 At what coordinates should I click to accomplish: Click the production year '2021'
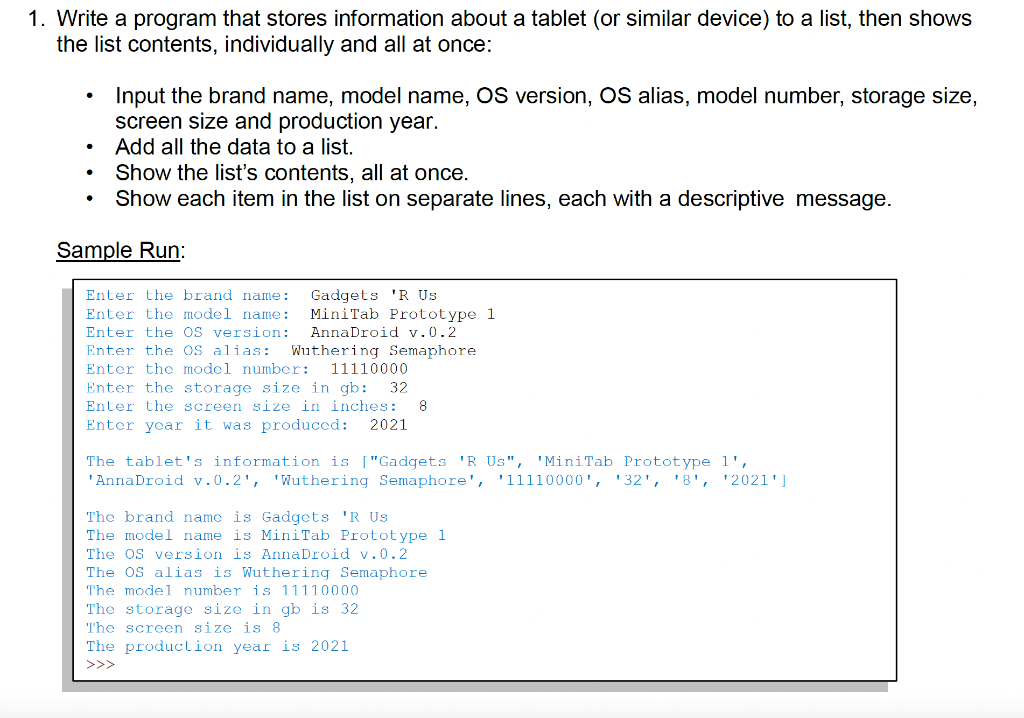pyautogui.click(x=390, y=424)
